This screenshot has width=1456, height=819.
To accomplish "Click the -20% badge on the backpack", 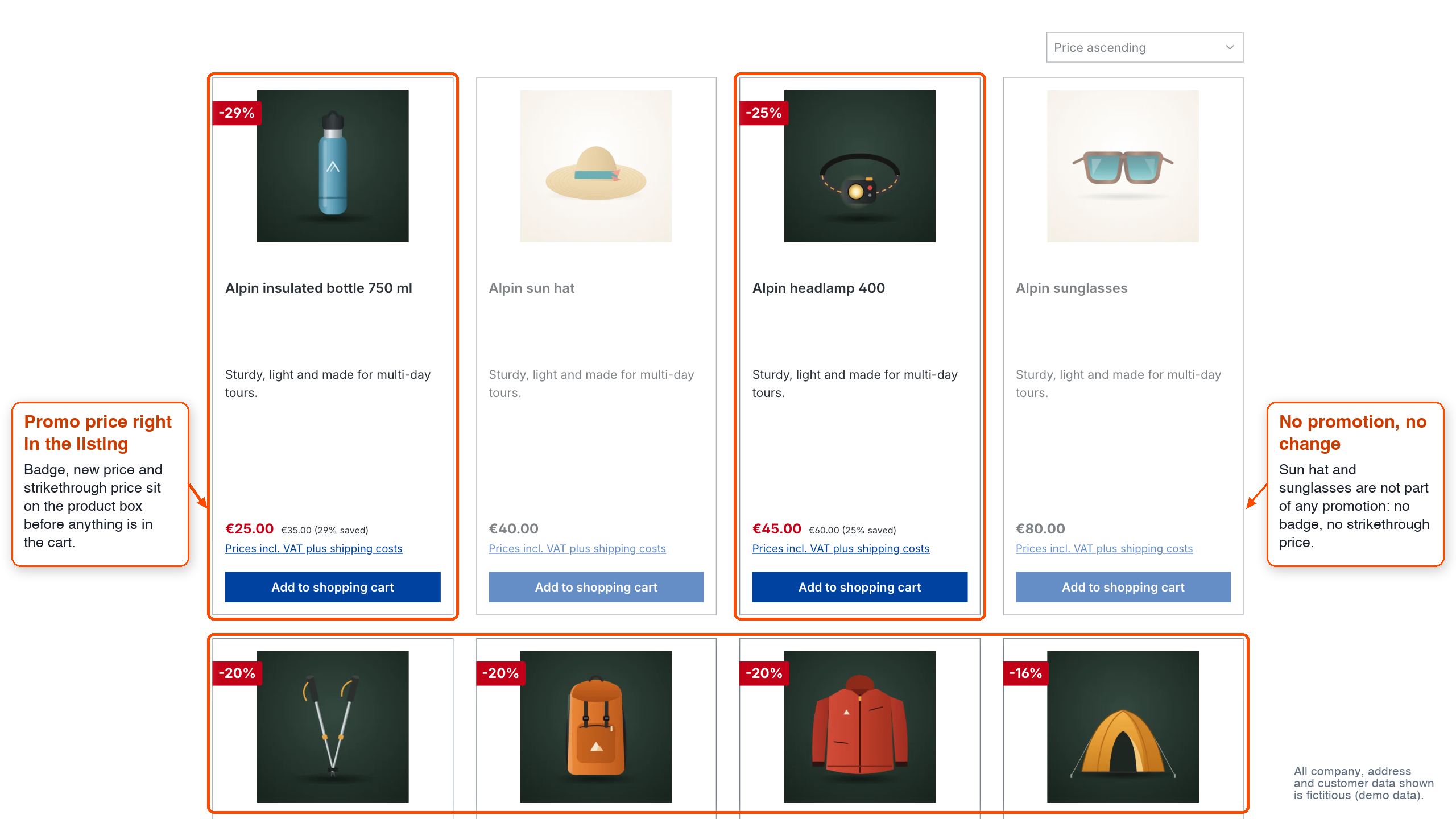I will tap(500, 673).
